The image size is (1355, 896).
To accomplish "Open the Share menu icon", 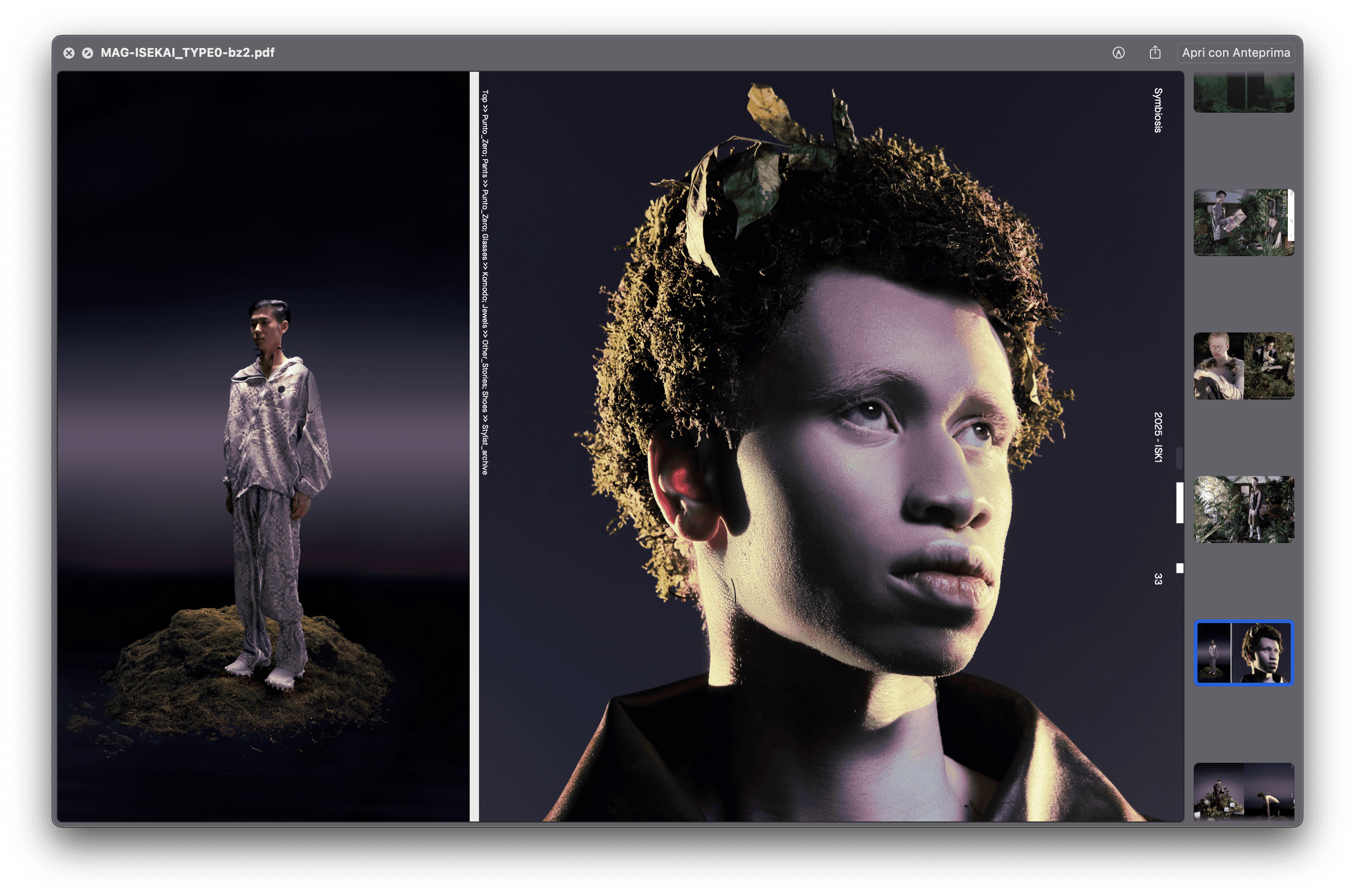I will 1155,53.
